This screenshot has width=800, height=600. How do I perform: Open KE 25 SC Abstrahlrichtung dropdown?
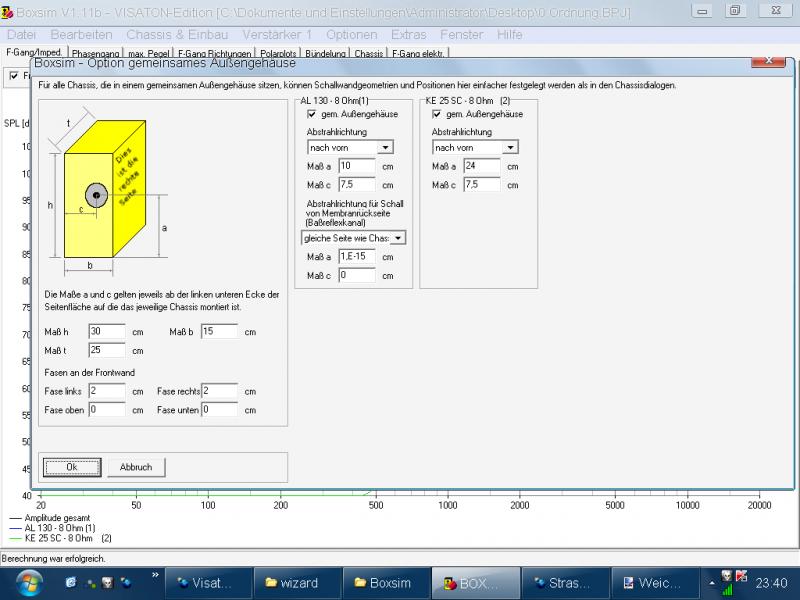[510, 147]
